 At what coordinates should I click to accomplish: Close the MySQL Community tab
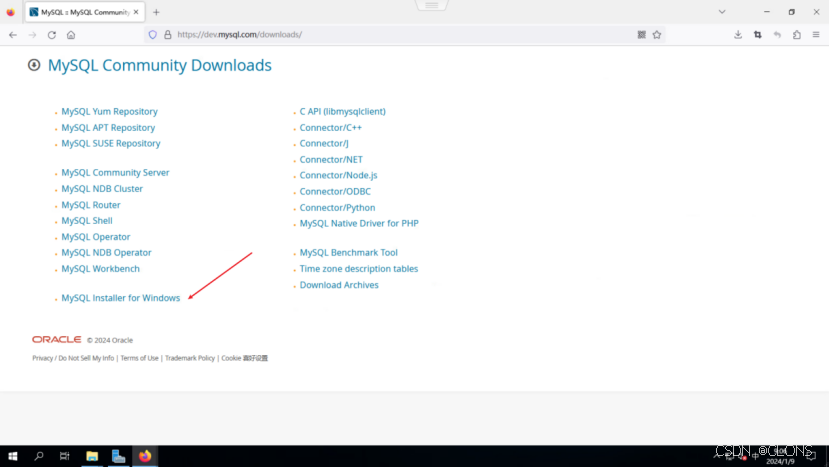coord(136,12)
